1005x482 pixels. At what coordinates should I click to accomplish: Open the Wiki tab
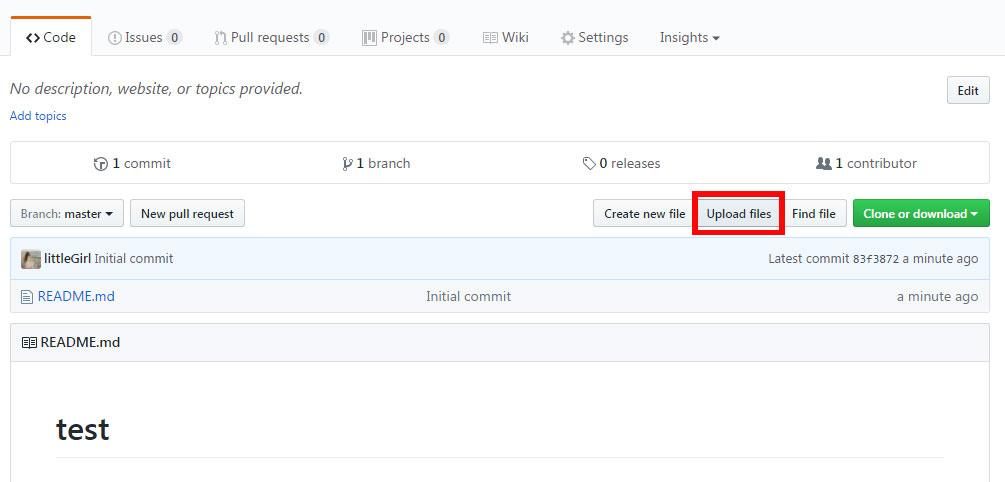506,37
